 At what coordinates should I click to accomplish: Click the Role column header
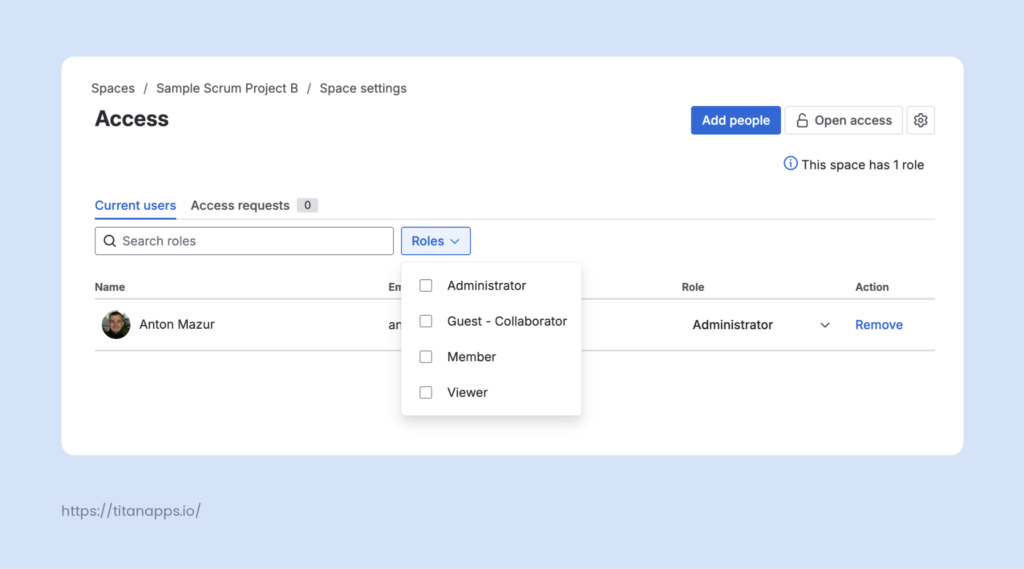[693, 287]
